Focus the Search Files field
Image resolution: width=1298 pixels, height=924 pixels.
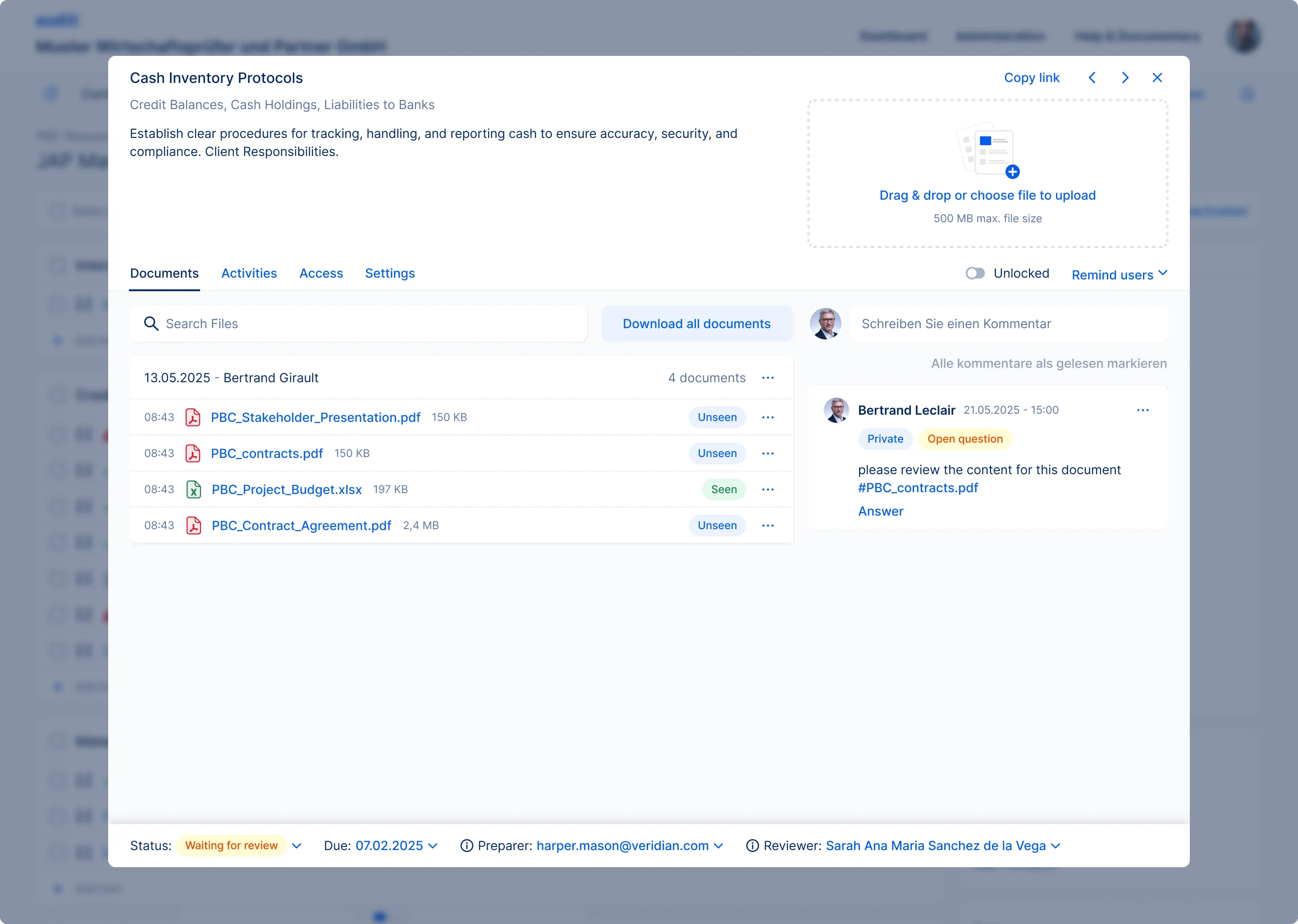[x=358, y=324]
